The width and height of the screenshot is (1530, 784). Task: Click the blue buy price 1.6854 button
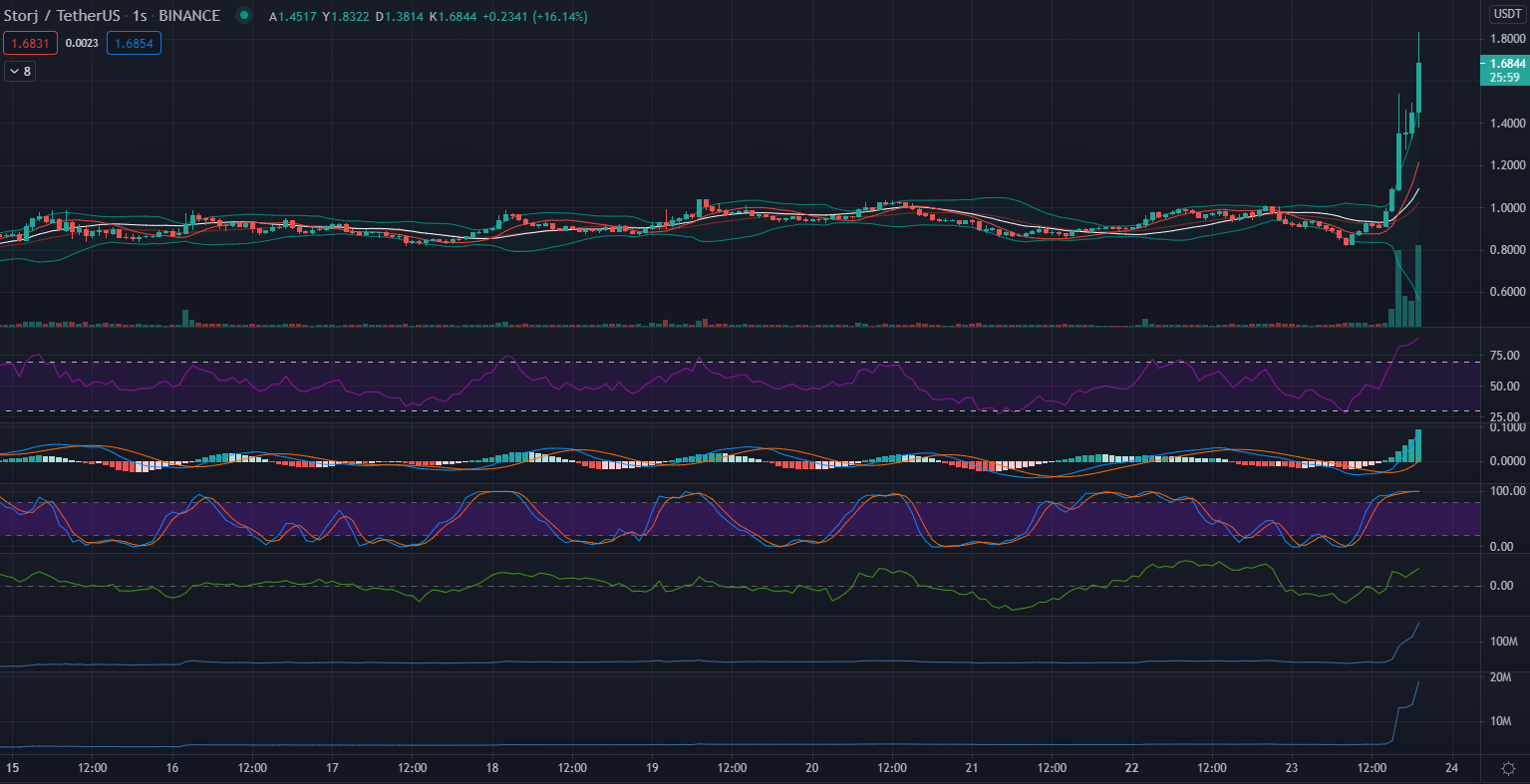[x=134, y=44]
